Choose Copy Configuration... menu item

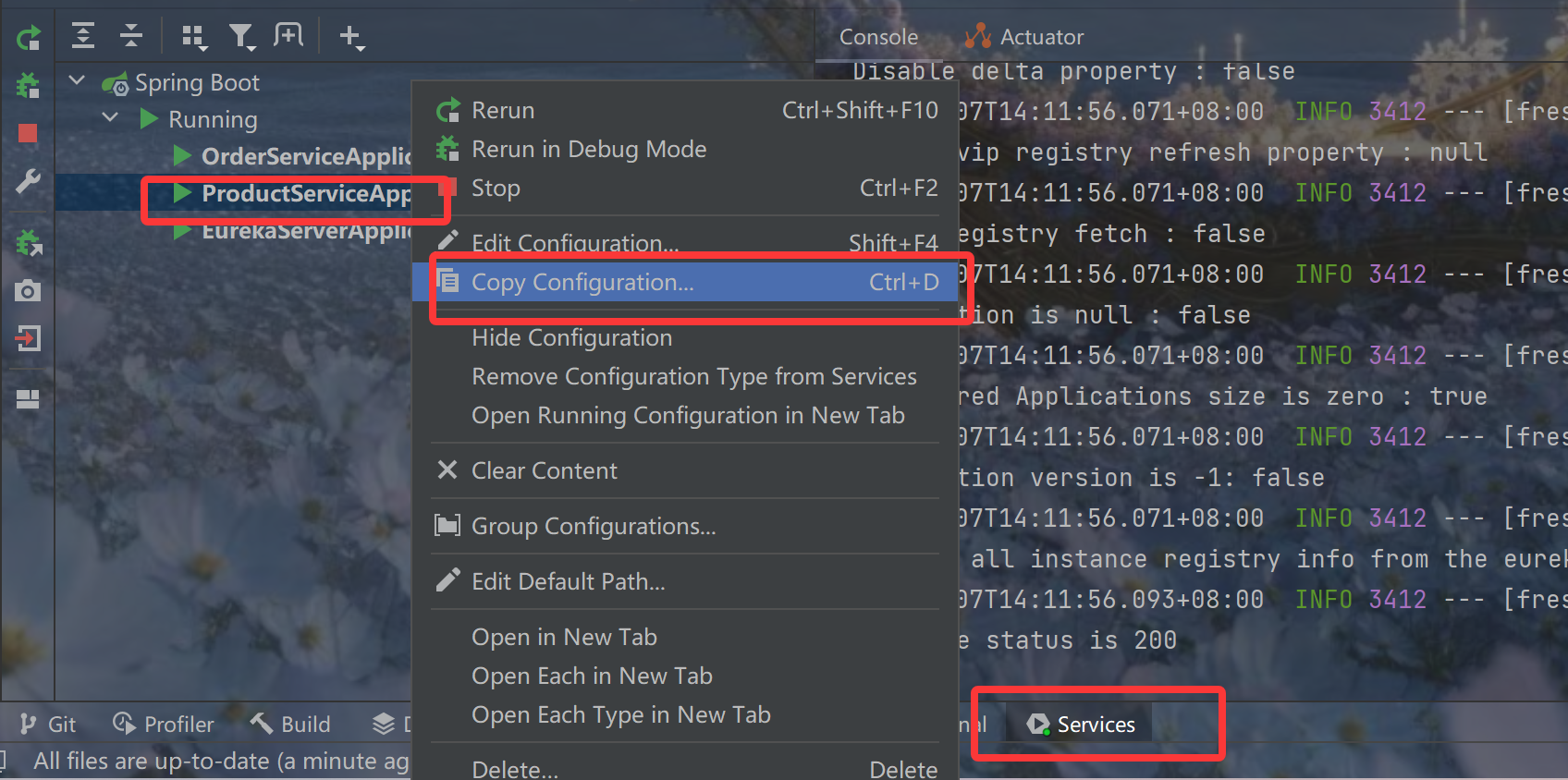pyautogui.click(x=686, y=282)
